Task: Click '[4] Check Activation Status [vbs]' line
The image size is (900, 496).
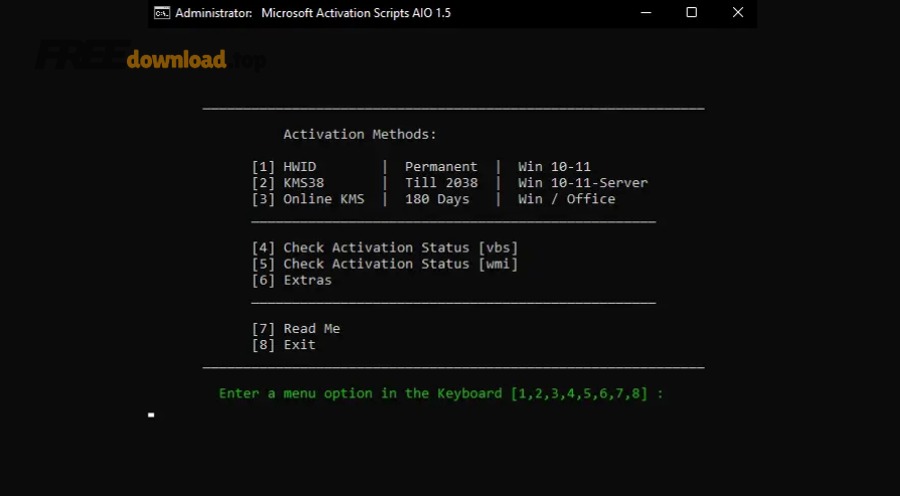Action: tap(385, 248)
